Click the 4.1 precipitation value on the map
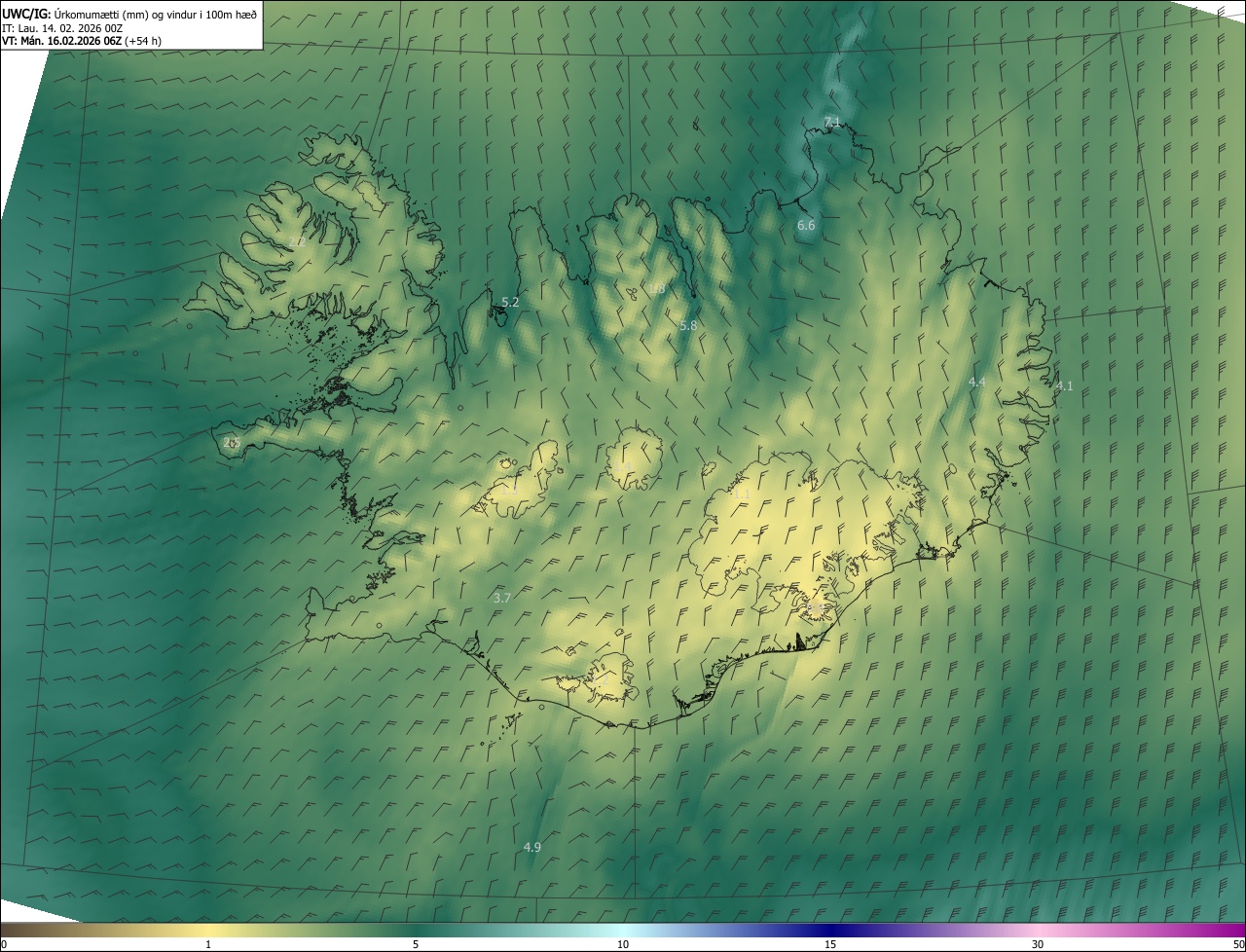This screenshot has height=952, width=1246. [x=1065, y=386]
